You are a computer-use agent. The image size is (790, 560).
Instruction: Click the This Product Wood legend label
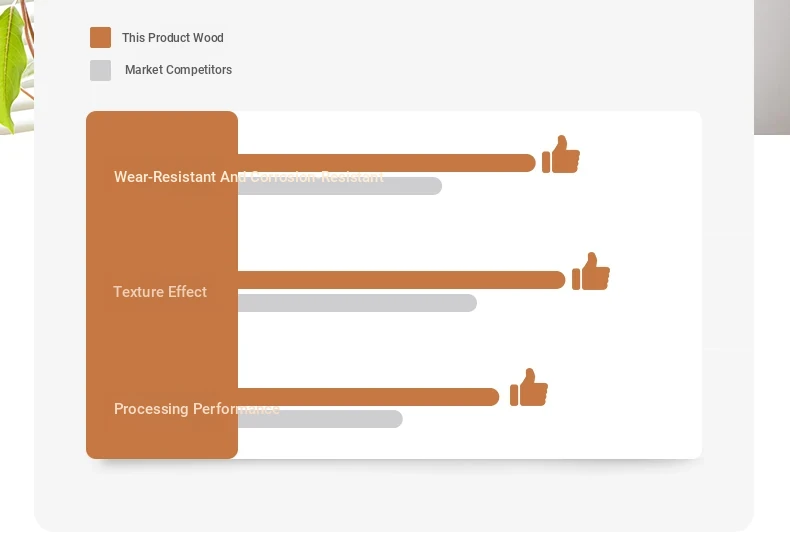pos(173,38)
